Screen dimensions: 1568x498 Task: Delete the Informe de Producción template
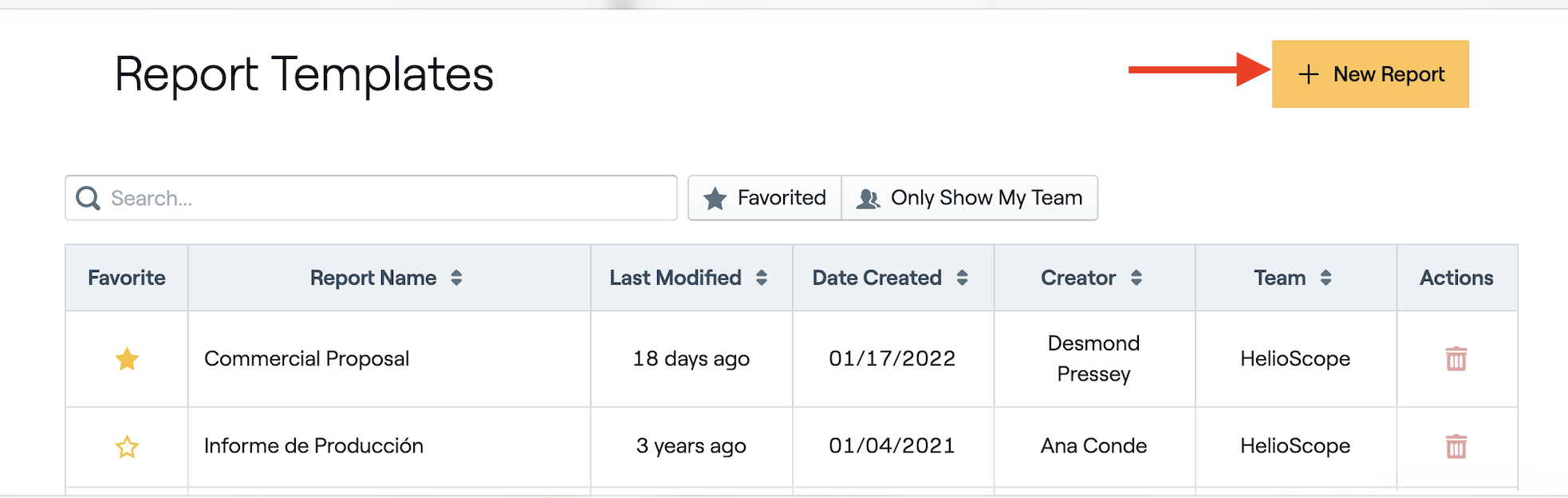click(1456, 446)
